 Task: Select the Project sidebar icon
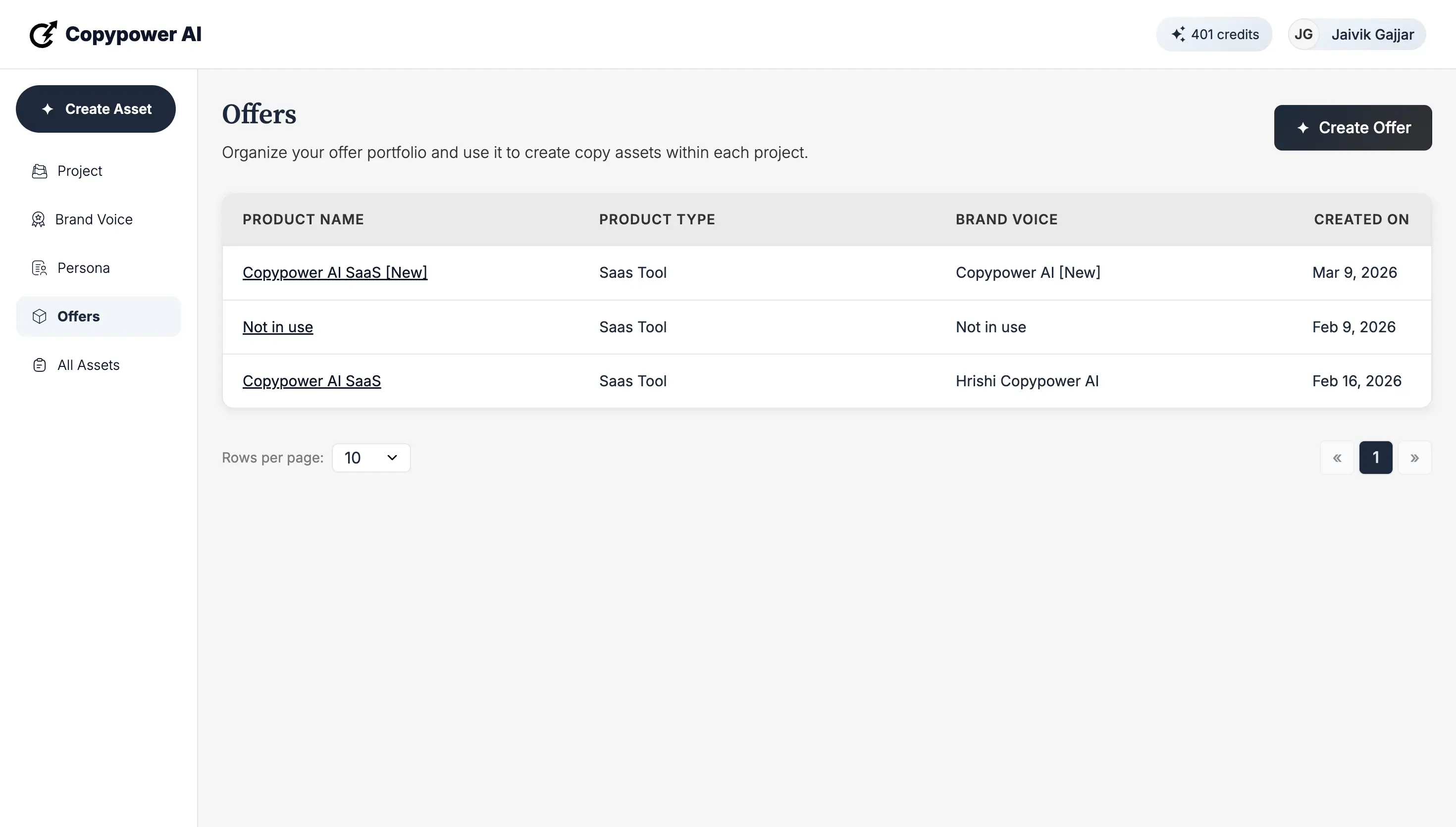pos(39,170)
